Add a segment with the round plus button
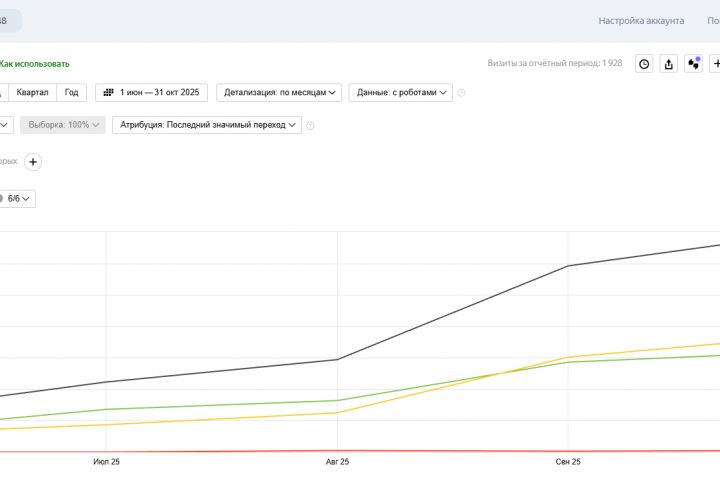Viewport: 720px width, 480px height. [x=33, y=162]
